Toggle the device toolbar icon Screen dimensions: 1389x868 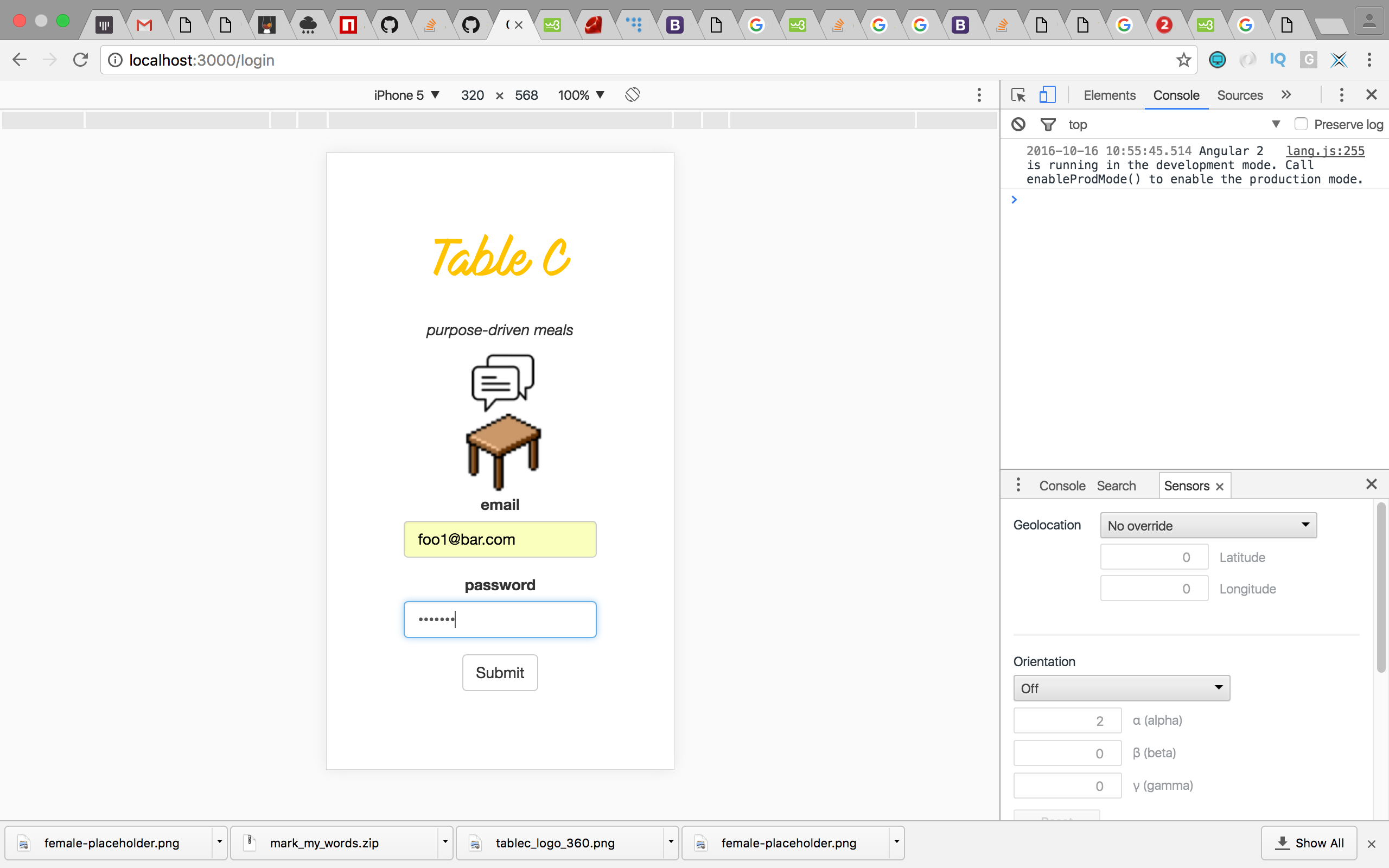coord(1047,95)
